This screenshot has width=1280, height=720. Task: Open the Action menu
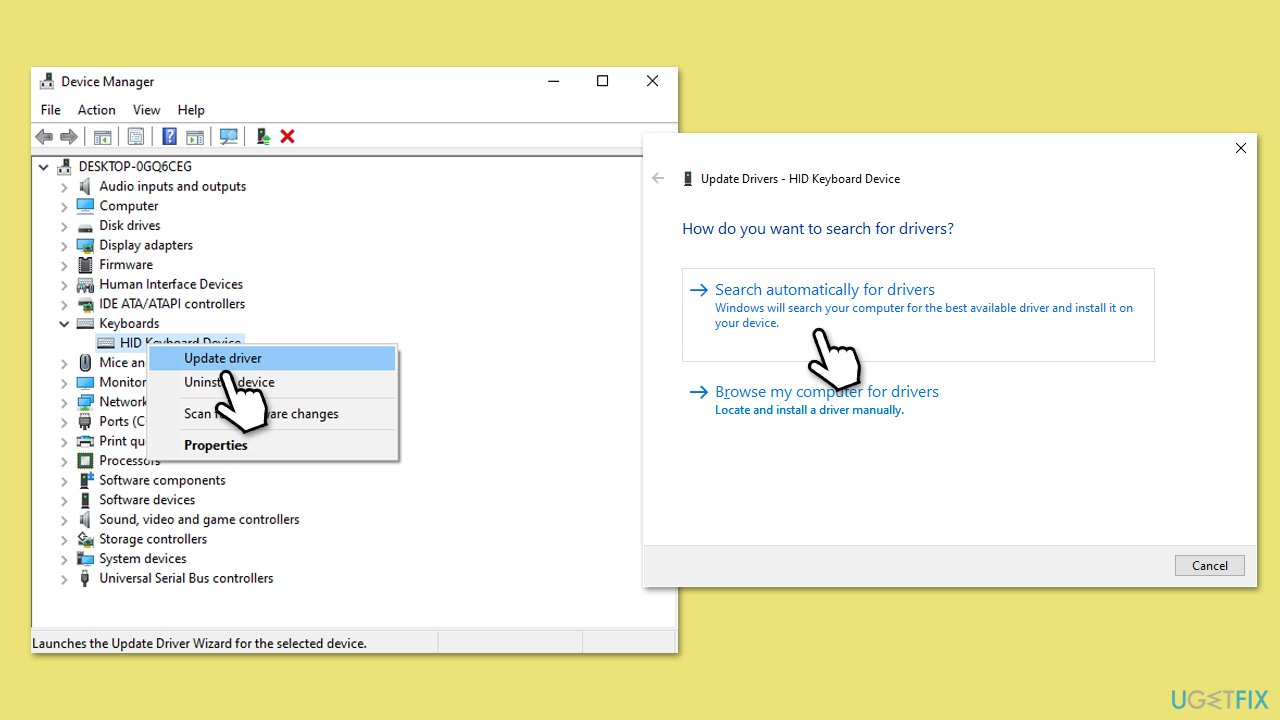[97, 110]
